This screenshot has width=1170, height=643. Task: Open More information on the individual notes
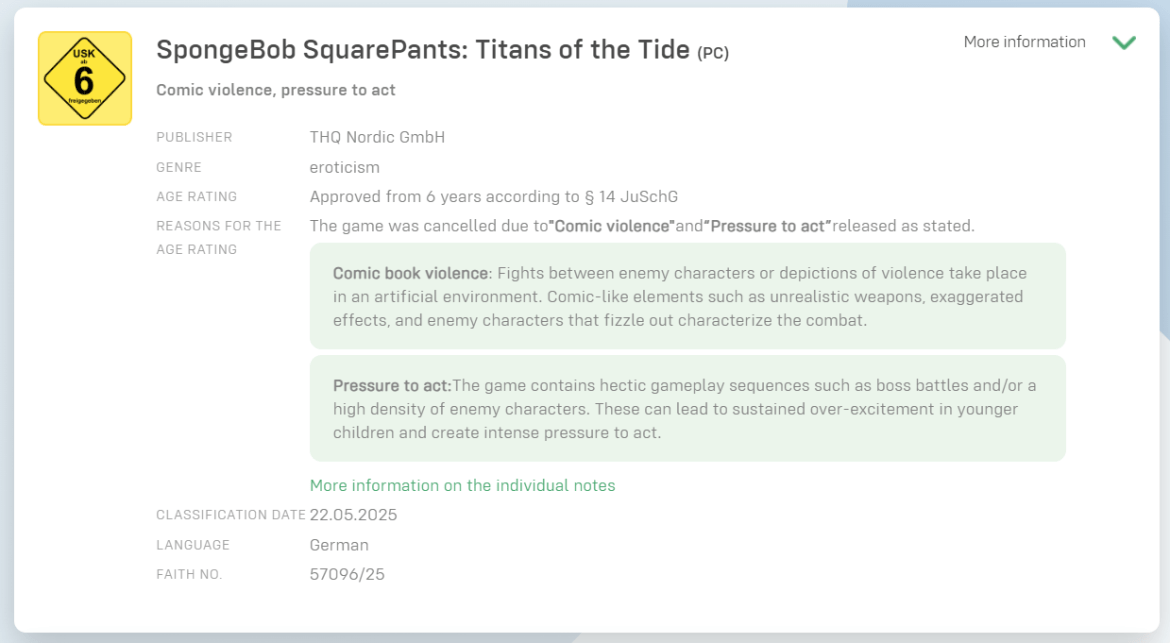(x=462, y=485)
